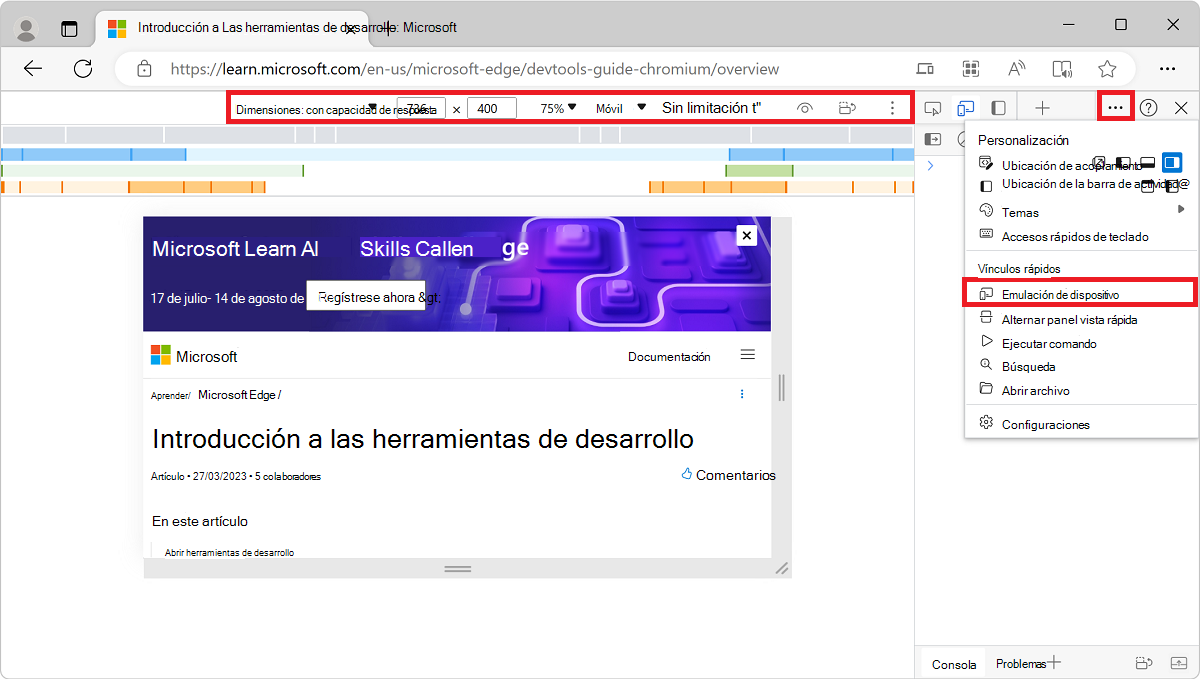
Task: Click the device emulation phone icon
Action: [x=964, y=107]
